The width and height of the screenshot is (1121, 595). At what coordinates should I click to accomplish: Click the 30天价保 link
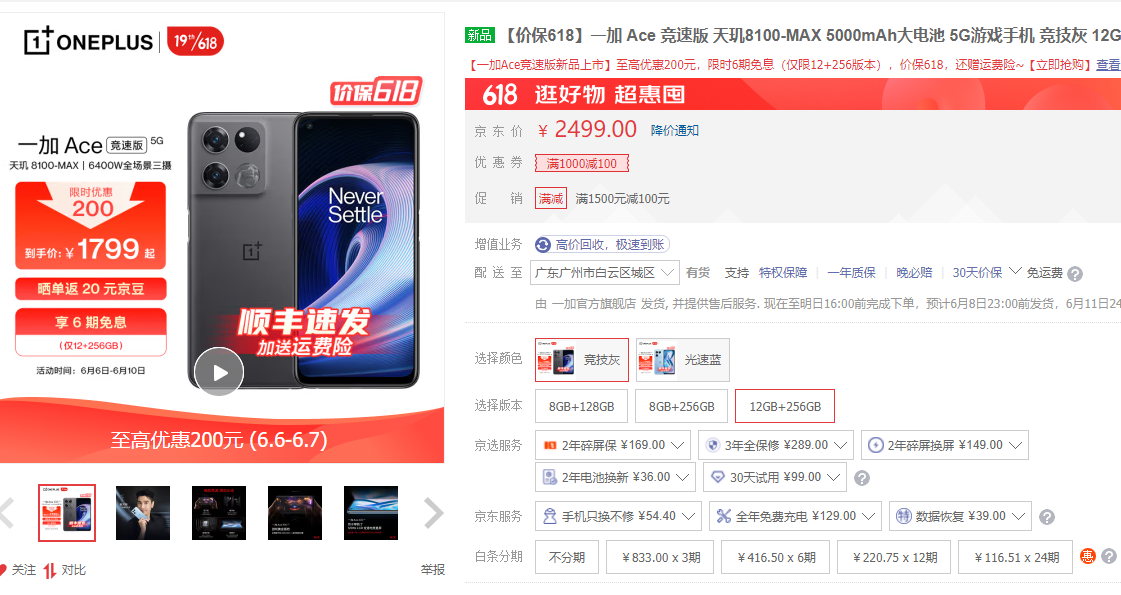point(977,272)
